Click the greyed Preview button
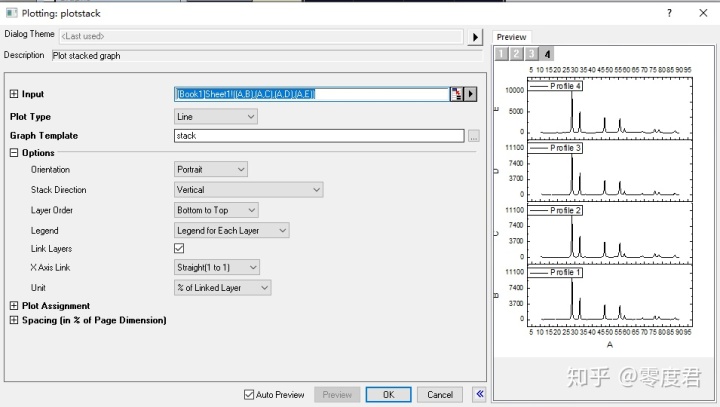 337,395
